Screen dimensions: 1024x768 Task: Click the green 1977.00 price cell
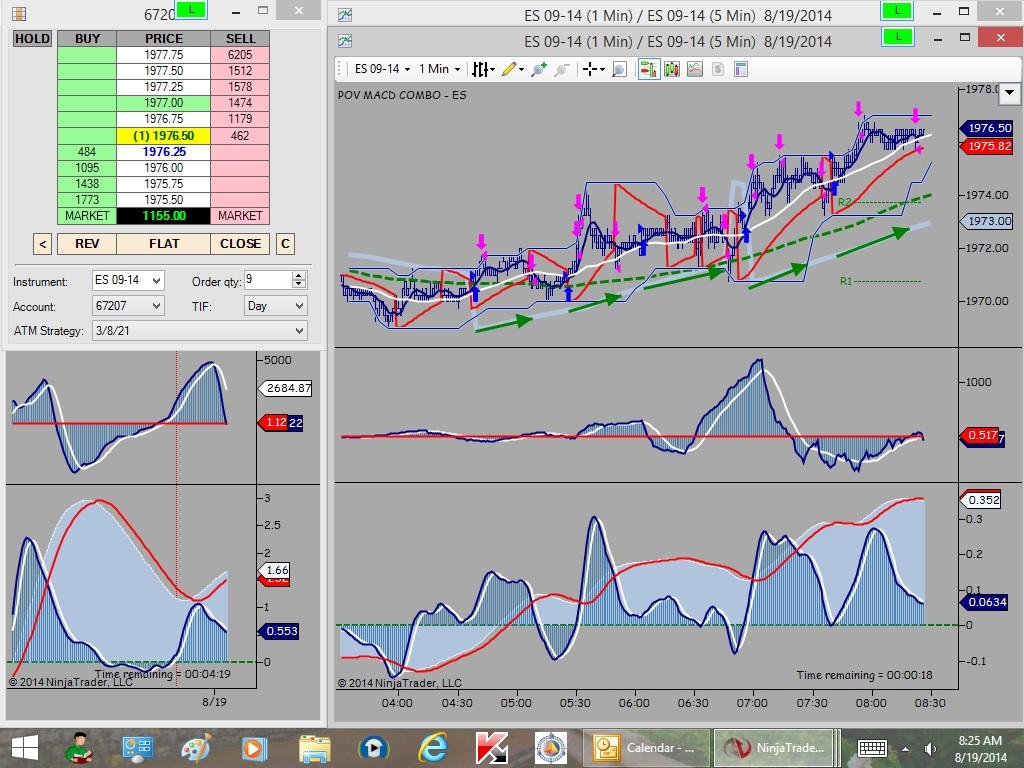[x=164, y=103]
